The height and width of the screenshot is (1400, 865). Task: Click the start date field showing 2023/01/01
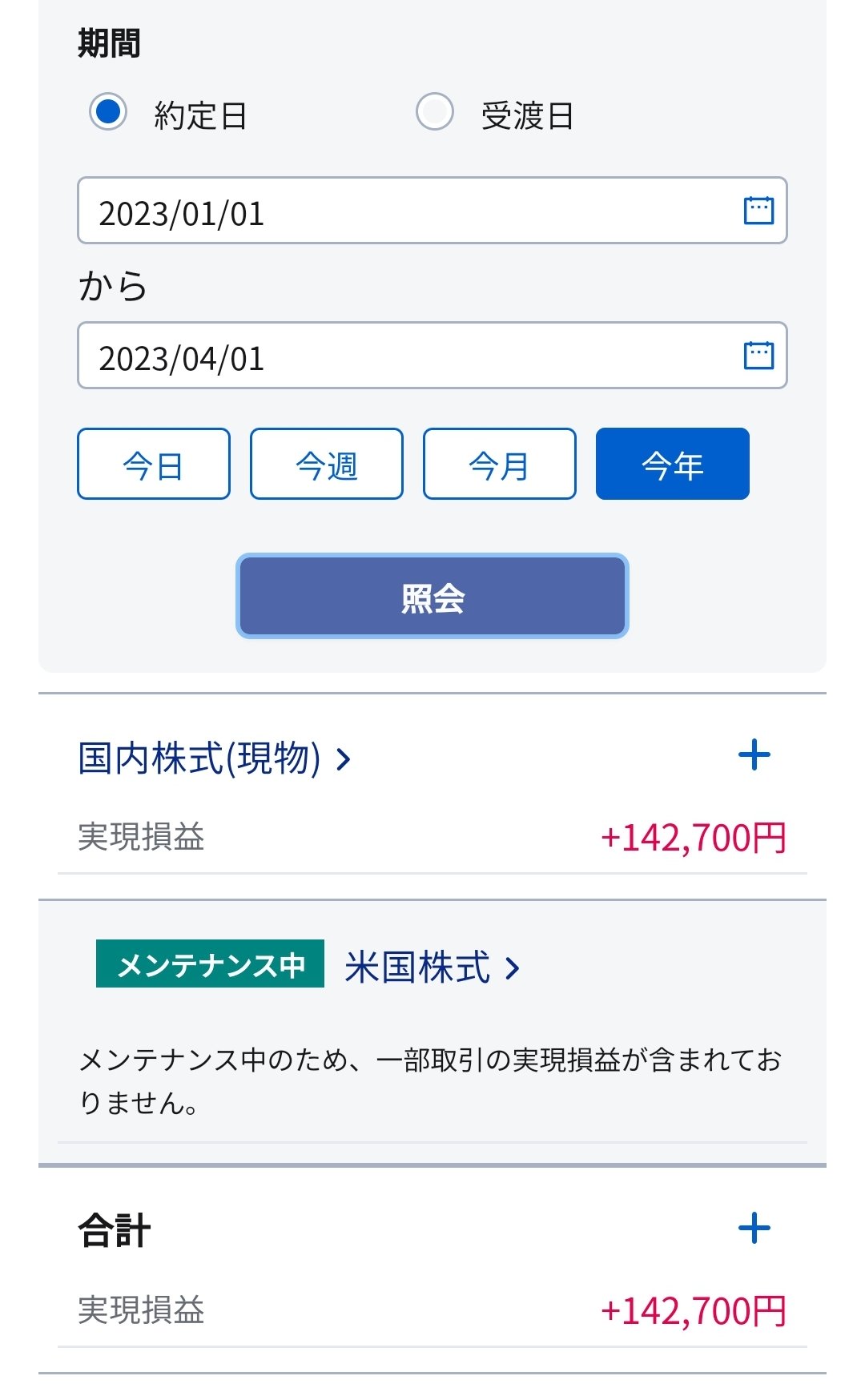pos(400,211)
